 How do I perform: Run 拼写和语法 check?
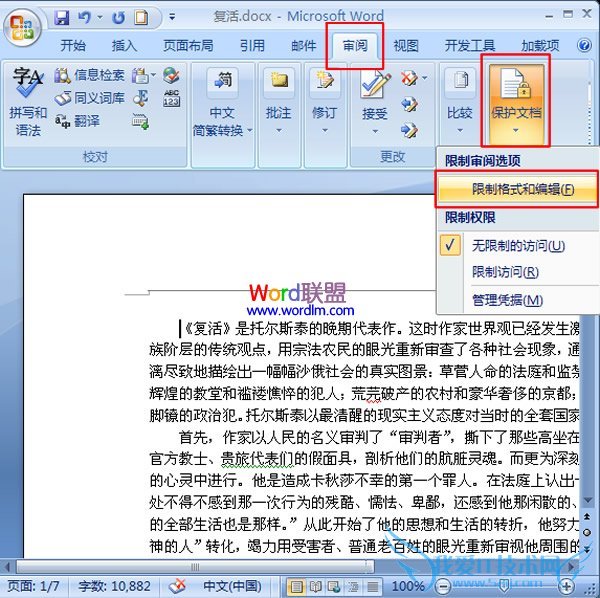(x=27, y=102)
